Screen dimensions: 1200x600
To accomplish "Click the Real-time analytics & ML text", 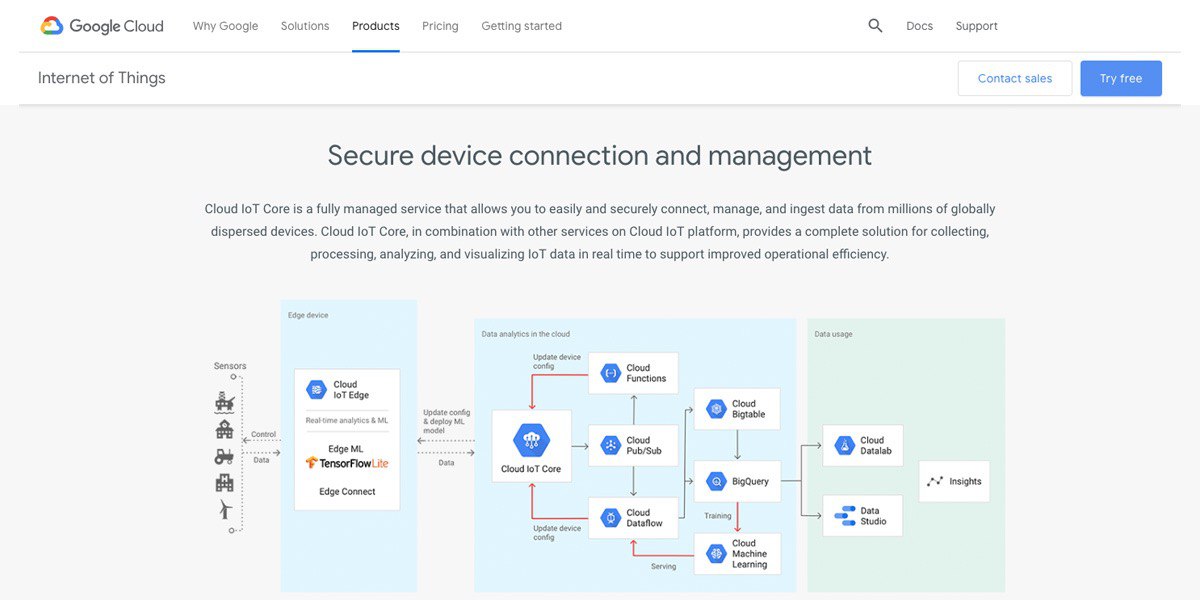I will 347,421.
